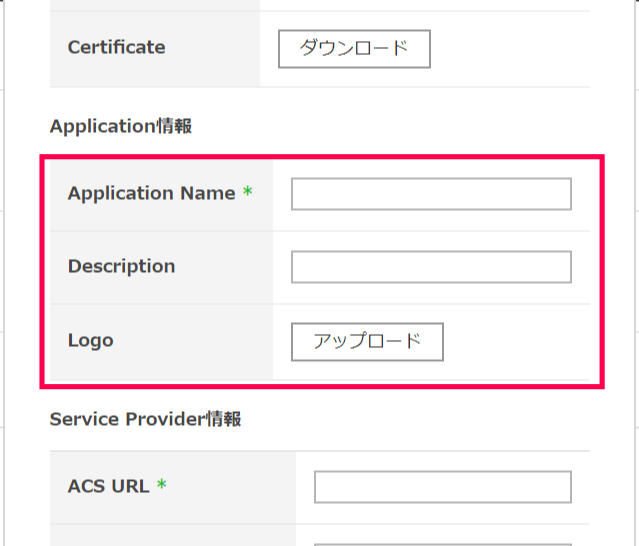This screenshot has height=546, width=639.
Task: Click the アップロード logo button
Action: coord(367,341)
